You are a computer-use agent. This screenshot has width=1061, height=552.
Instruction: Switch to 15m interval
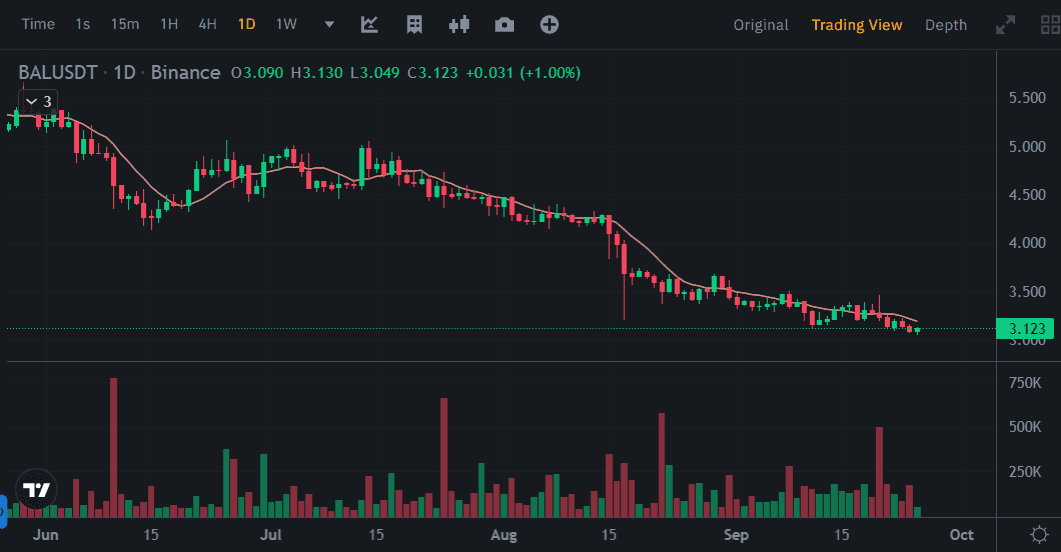coord(125,24)
